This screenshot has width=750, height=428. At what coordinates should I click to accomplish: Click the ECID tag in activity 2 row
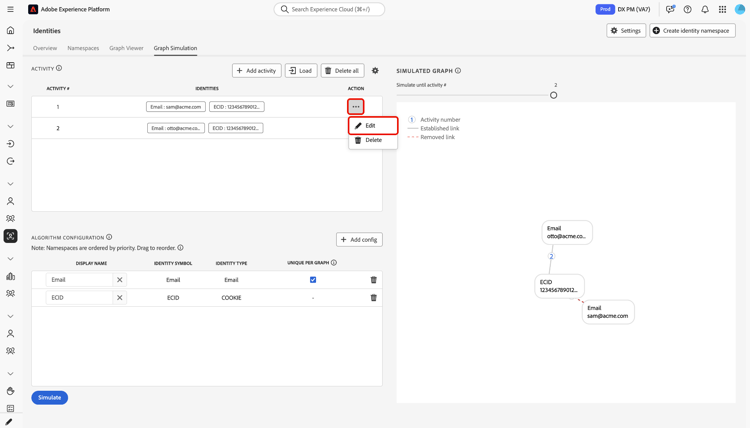(236, 128)
